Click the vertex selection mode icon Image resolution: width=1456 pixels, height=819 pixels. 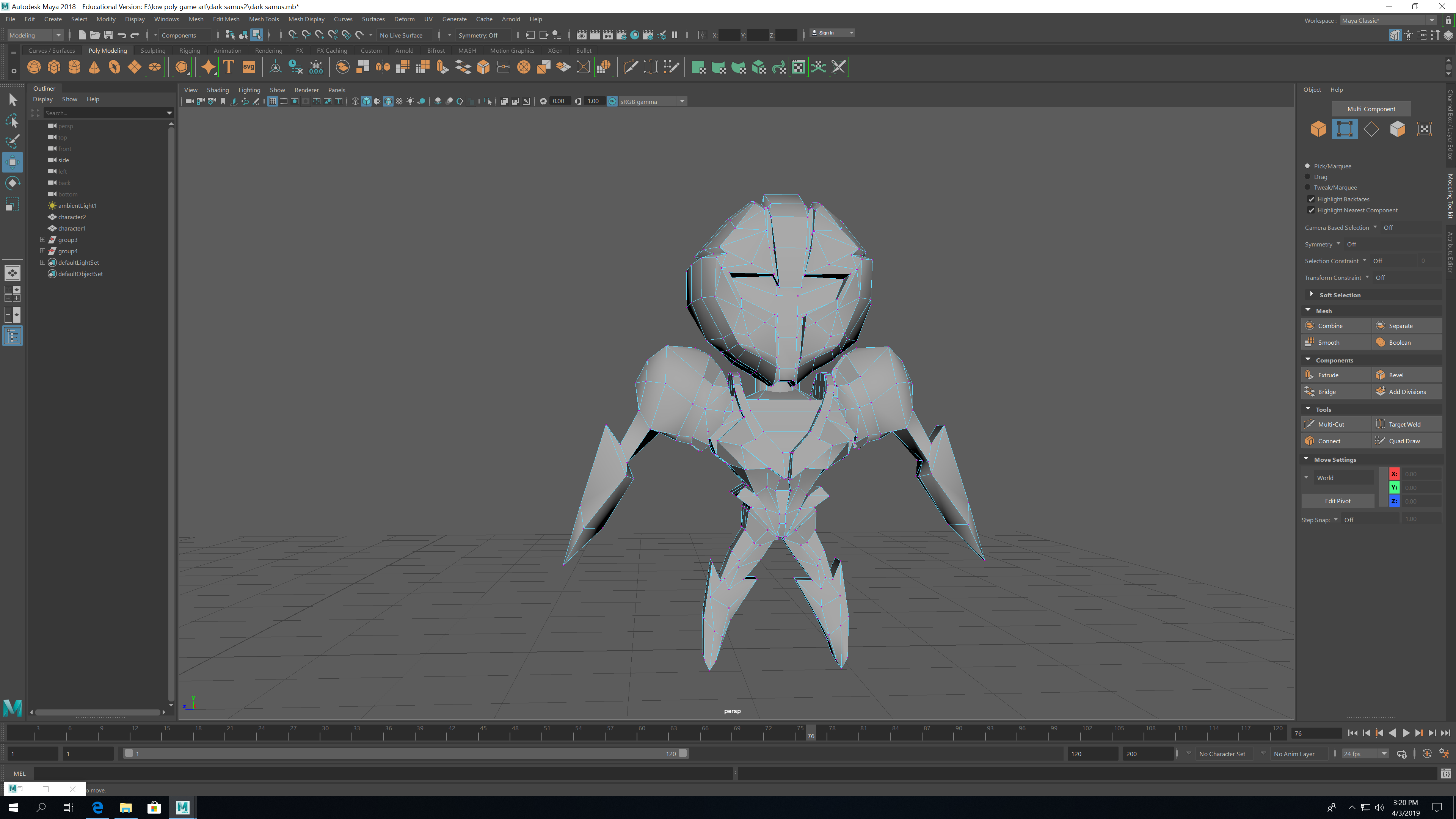[1345, 129]
